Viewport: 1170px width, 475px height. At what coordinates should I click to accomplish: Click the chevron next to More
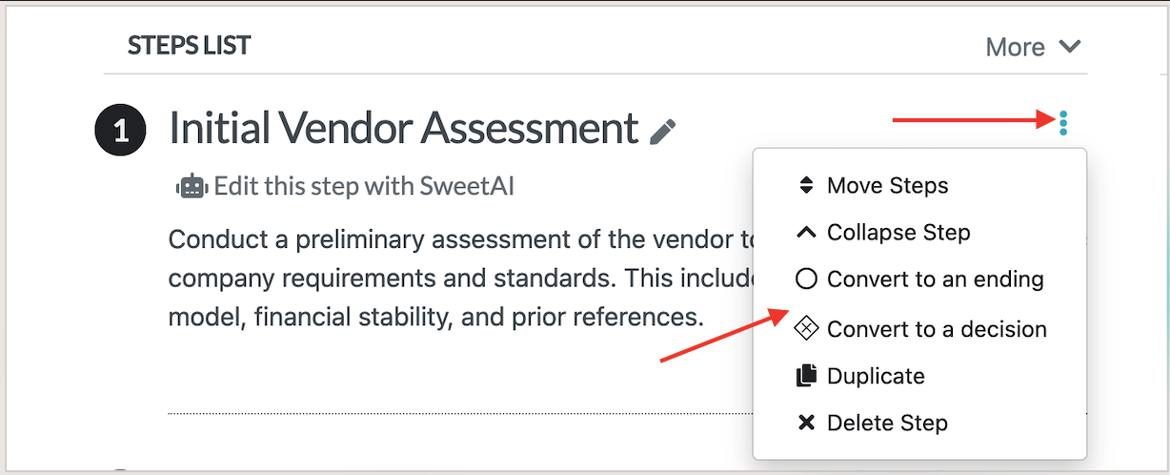(x=1070, y=47)
